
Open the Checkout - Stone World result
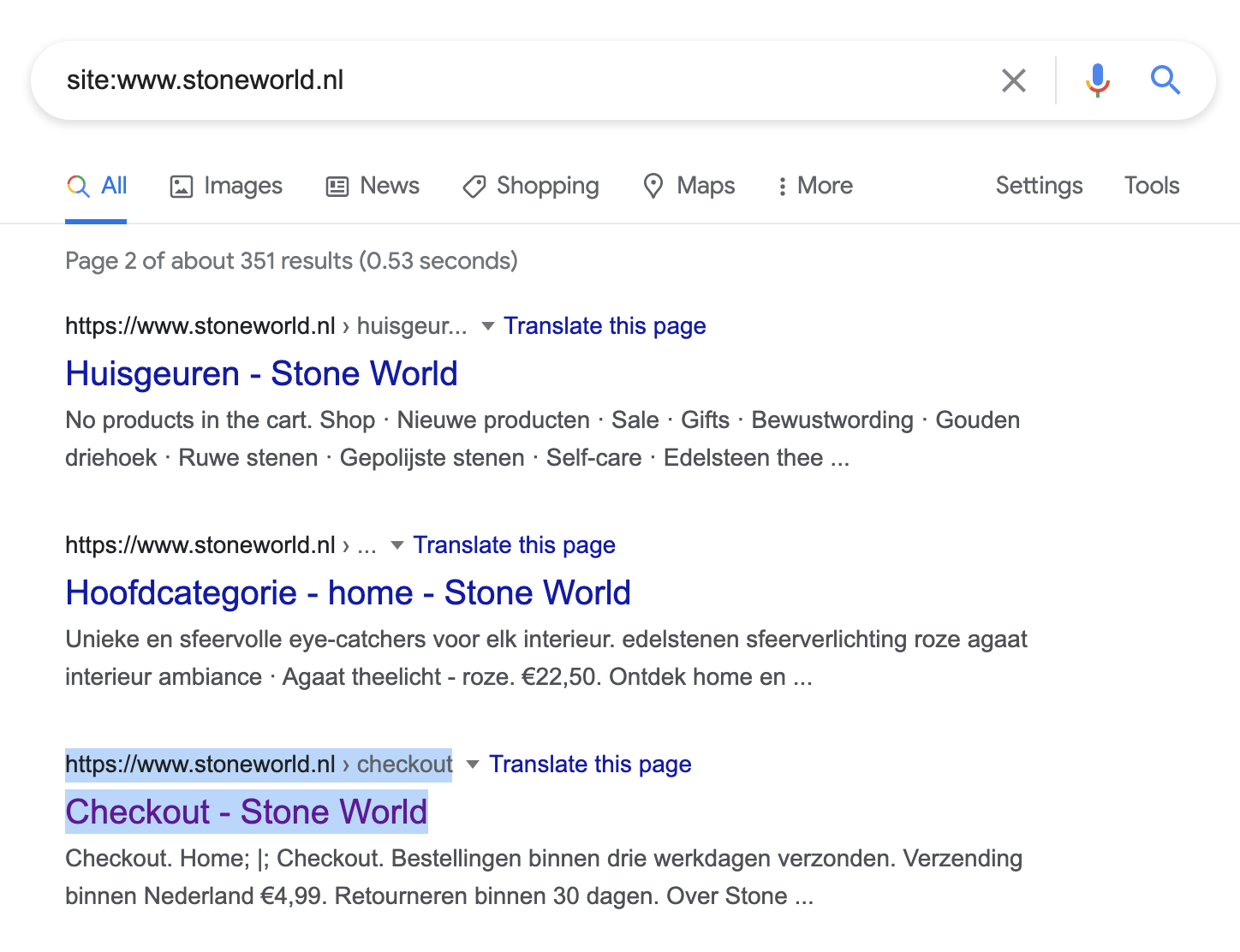(x=247, y=812)
